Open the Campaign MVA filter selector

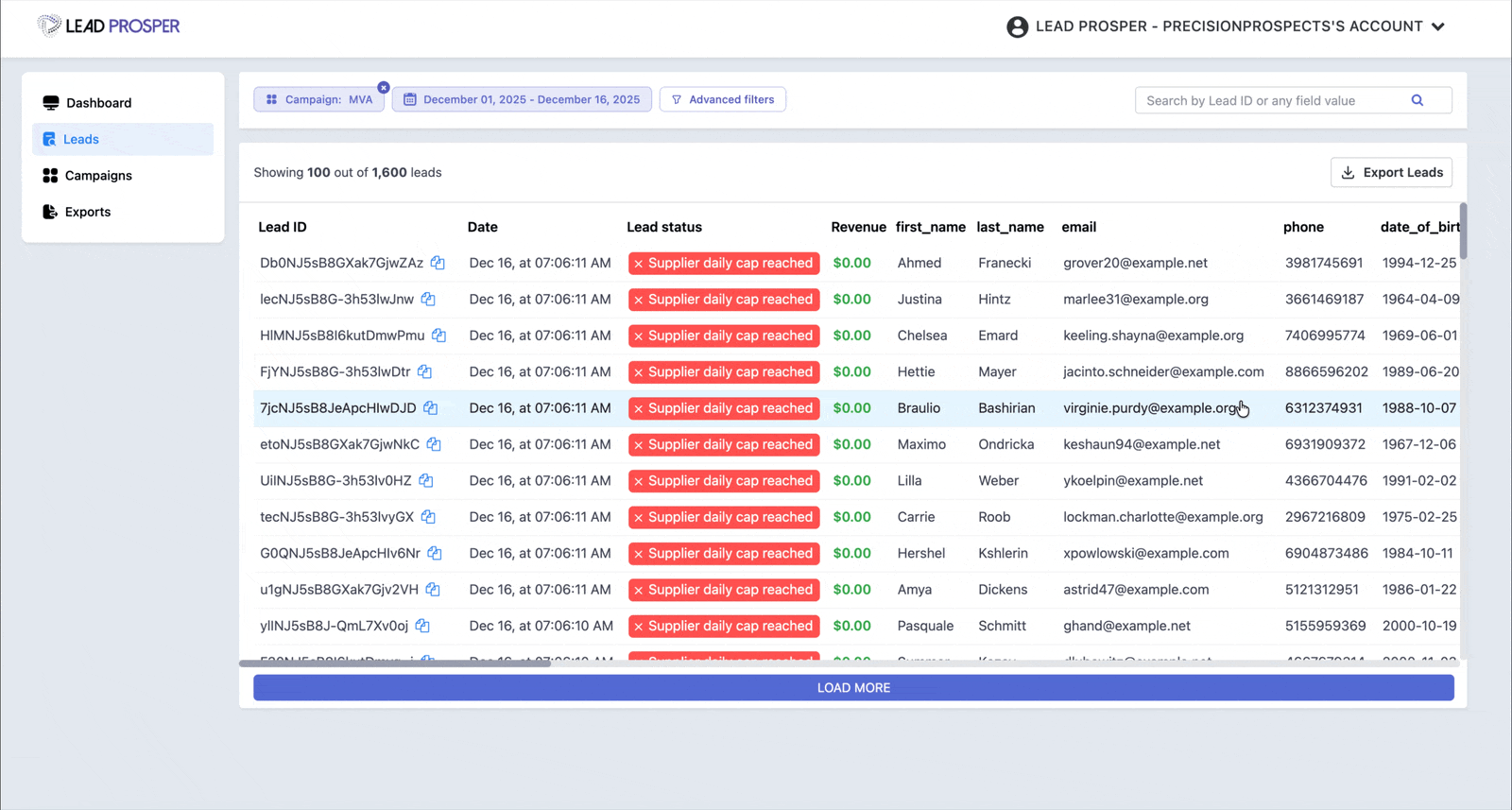tap(319, 99)
